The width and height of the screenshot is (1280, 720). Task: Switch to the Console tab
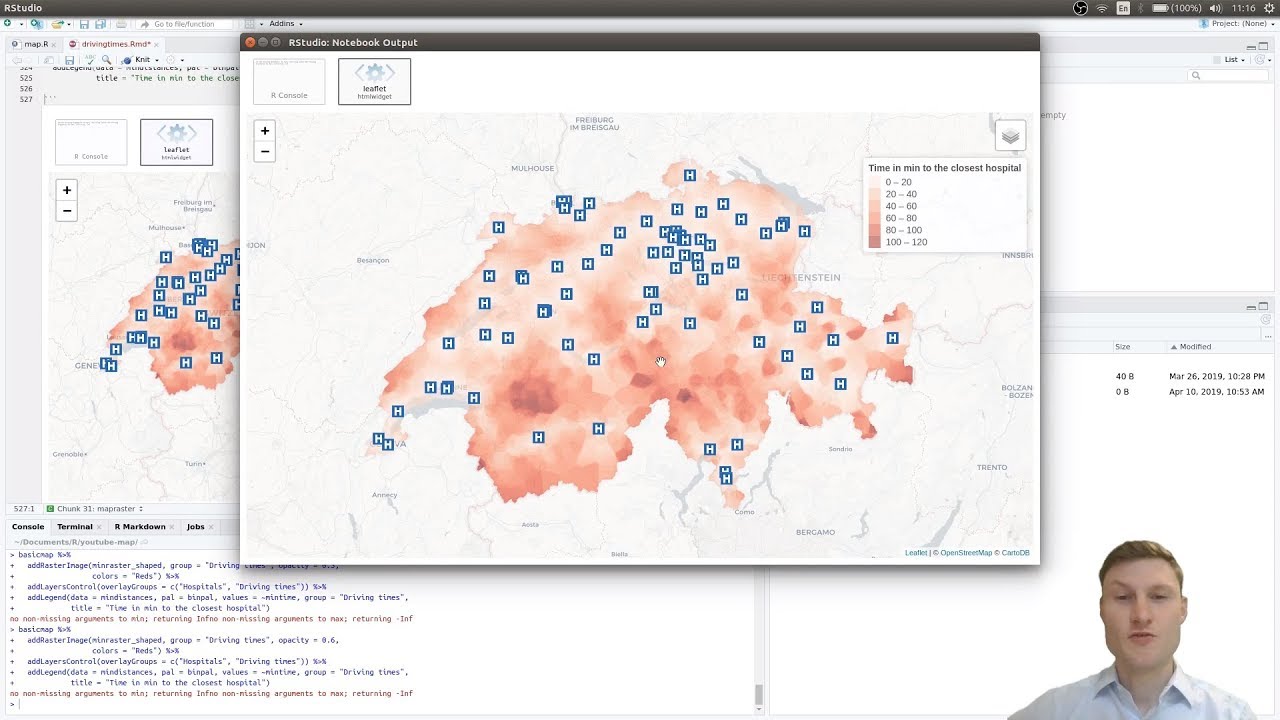(28, 526)
